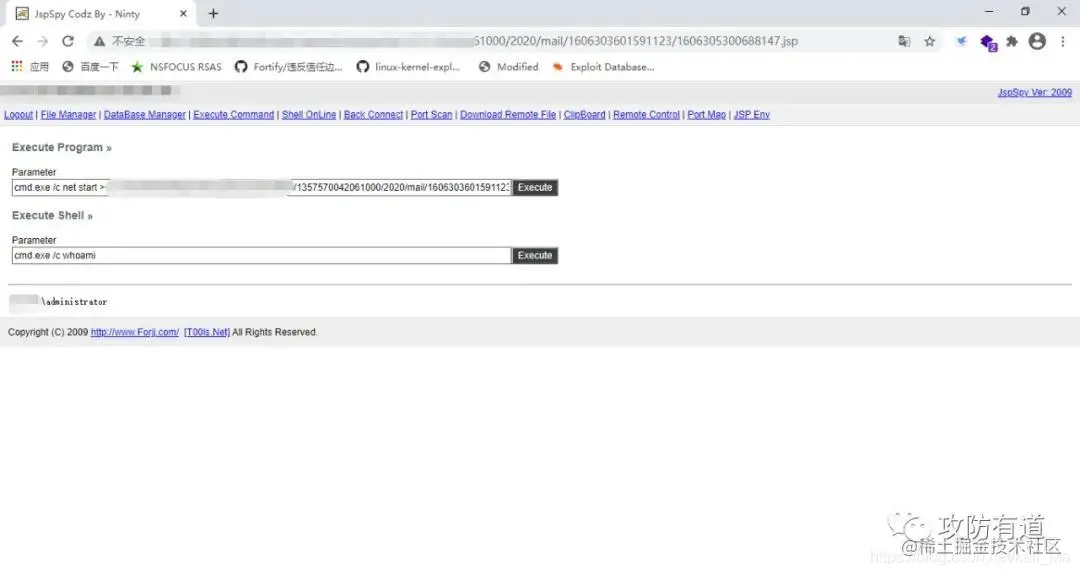The image size is (1080, 575).
Task: Minimize the Chrome window
Action: click(x=989, y=12)
